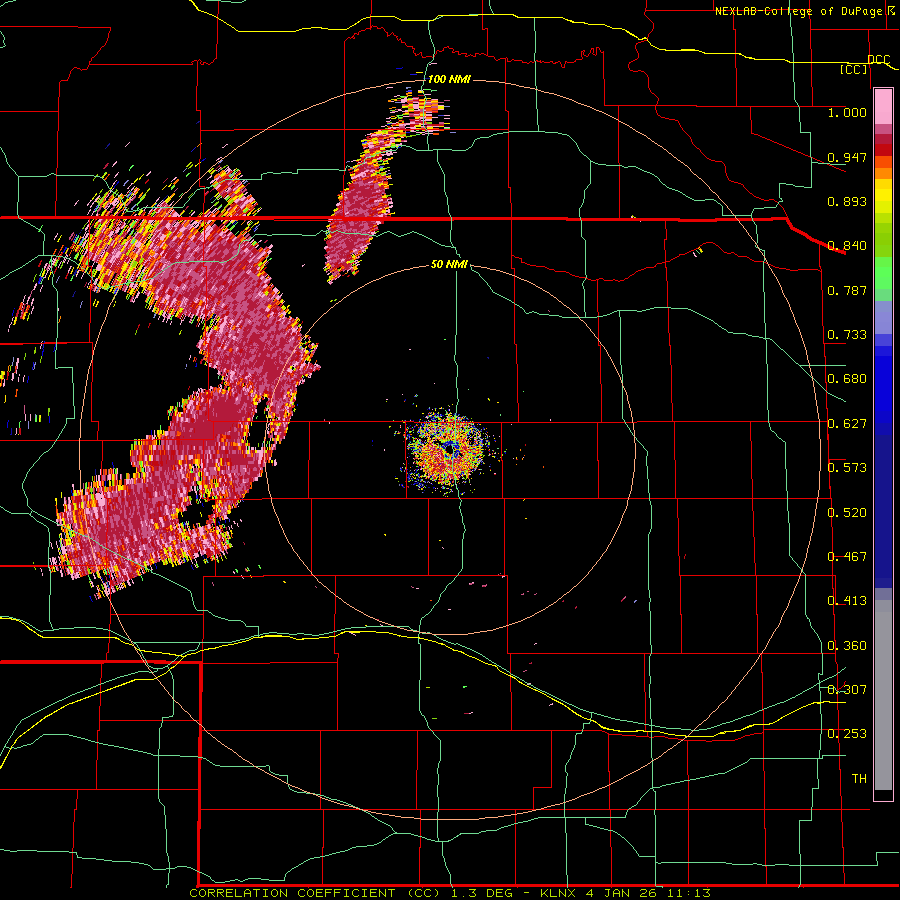The image size is (900, 900).
Task: Click the 0.947 legend value
Action: coord(847,157)
